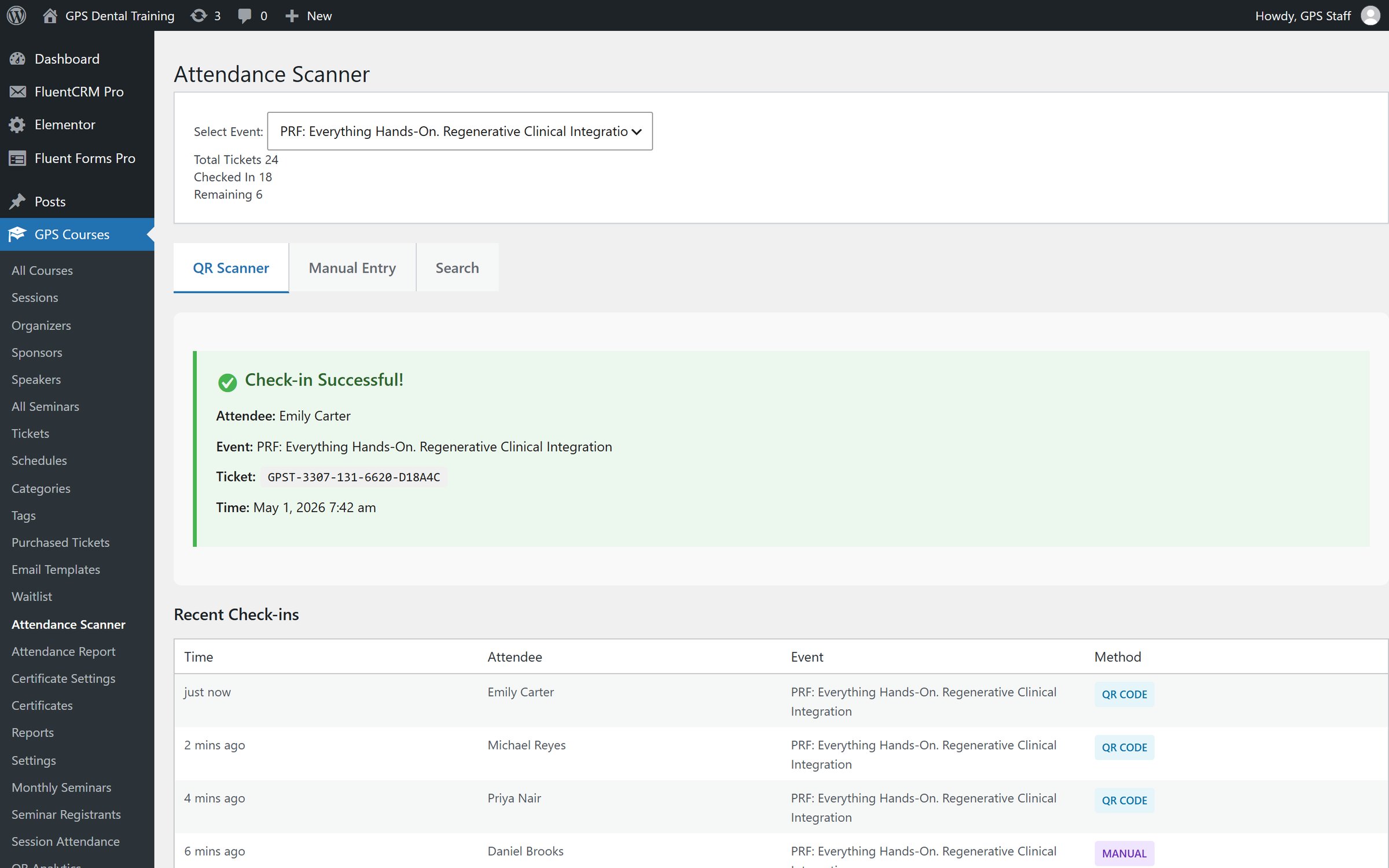1389x868 pixels.
Task: Open Seminar Registrants link
Action: 67,814
